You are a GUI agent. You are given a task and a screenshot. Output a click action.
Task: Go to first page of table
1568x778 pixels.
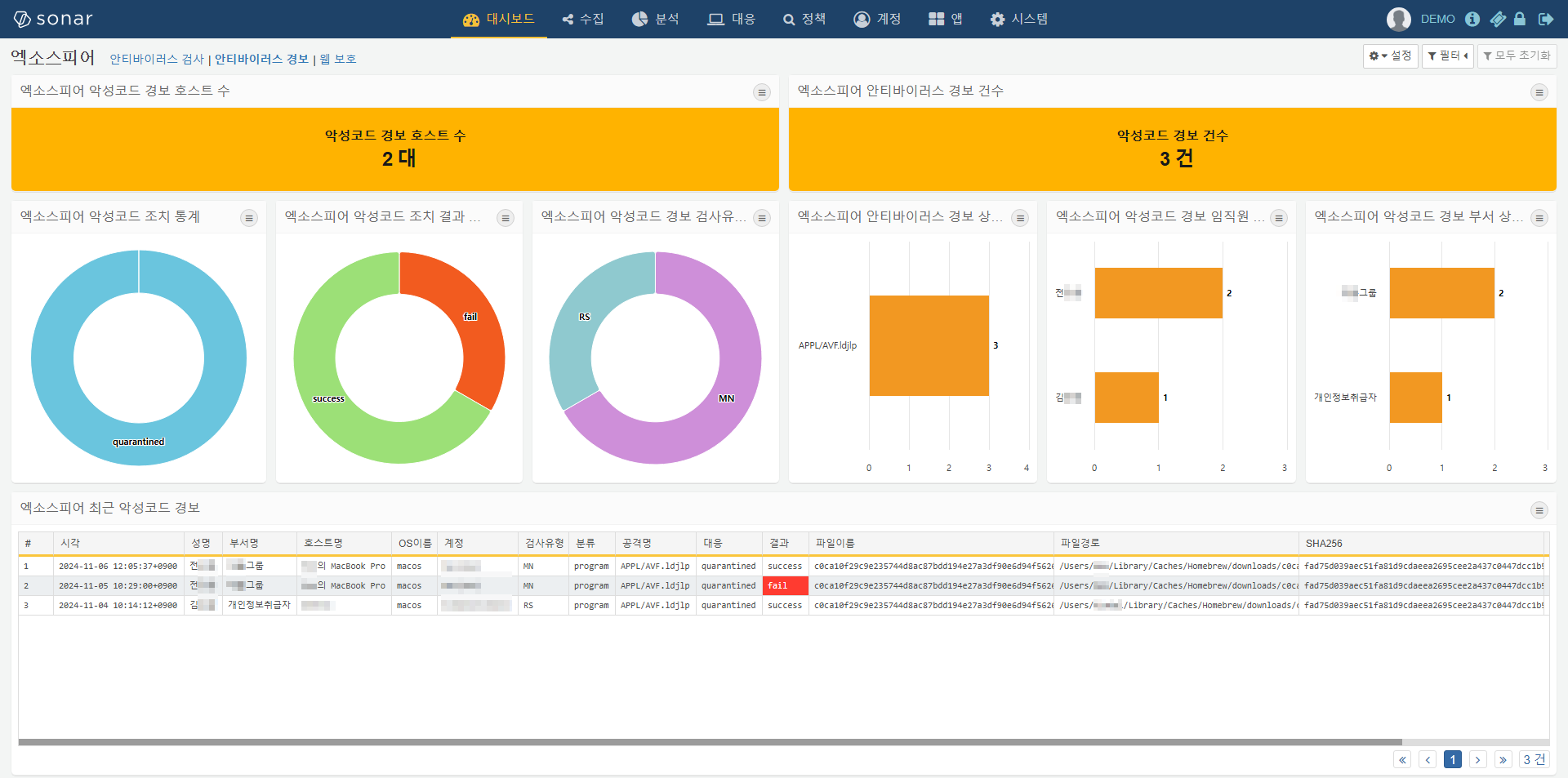coord(1402,759)
